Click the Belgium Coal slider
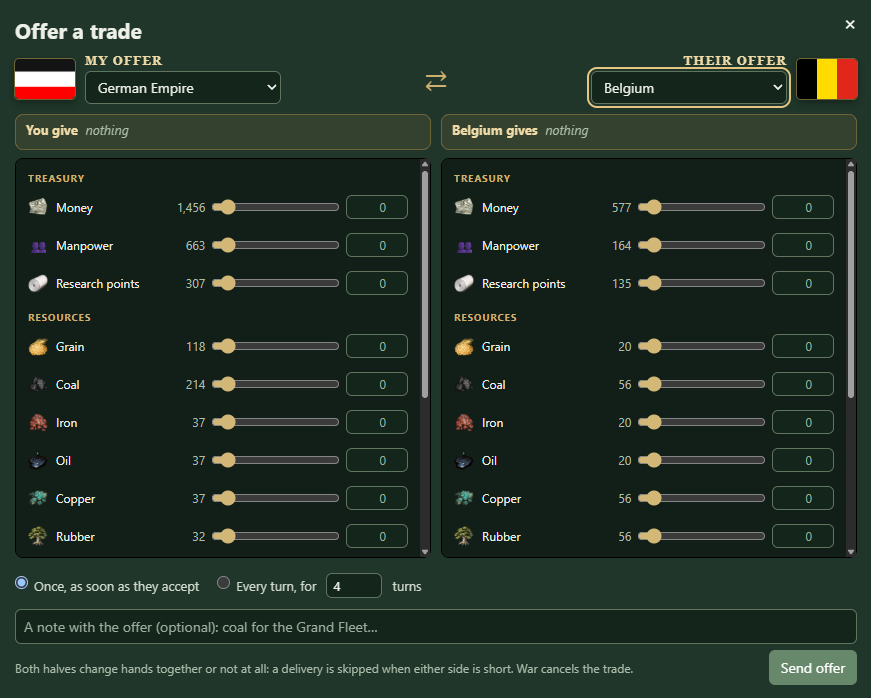The height and width of the screenshot is (698, 871). 702,384
